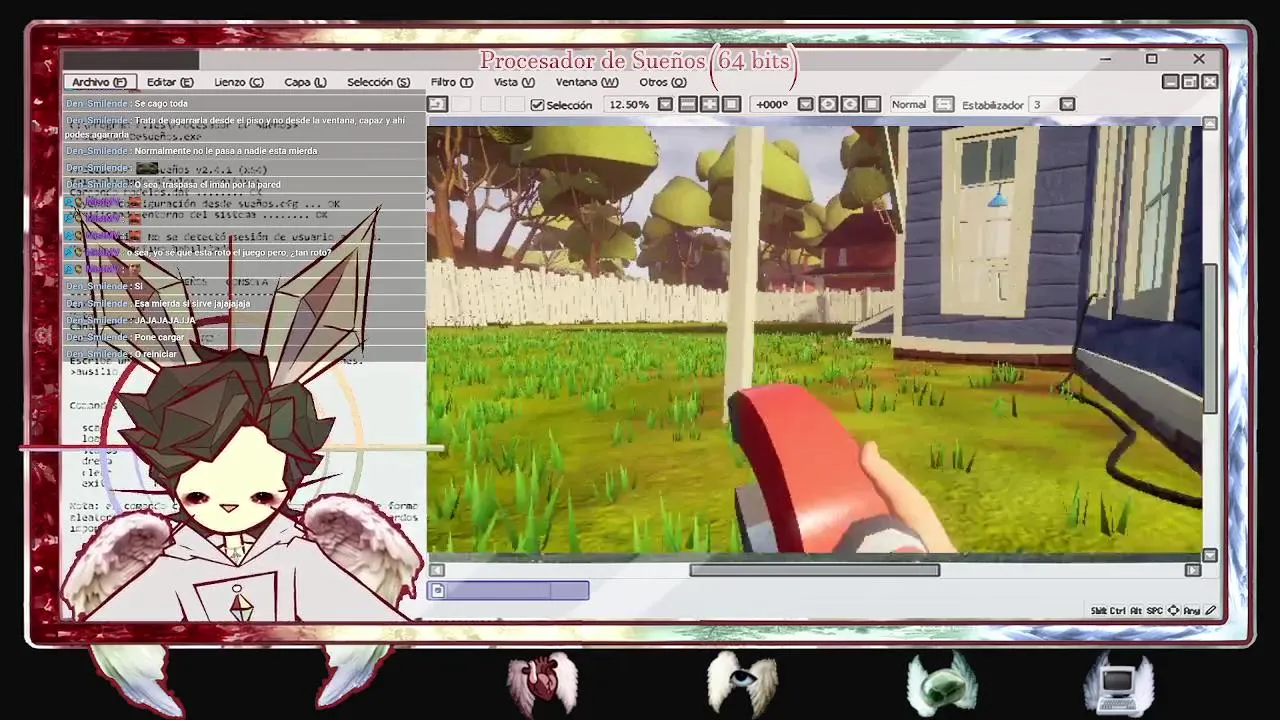Click the Ctrl indicator in status bar

pos(1120,611)
